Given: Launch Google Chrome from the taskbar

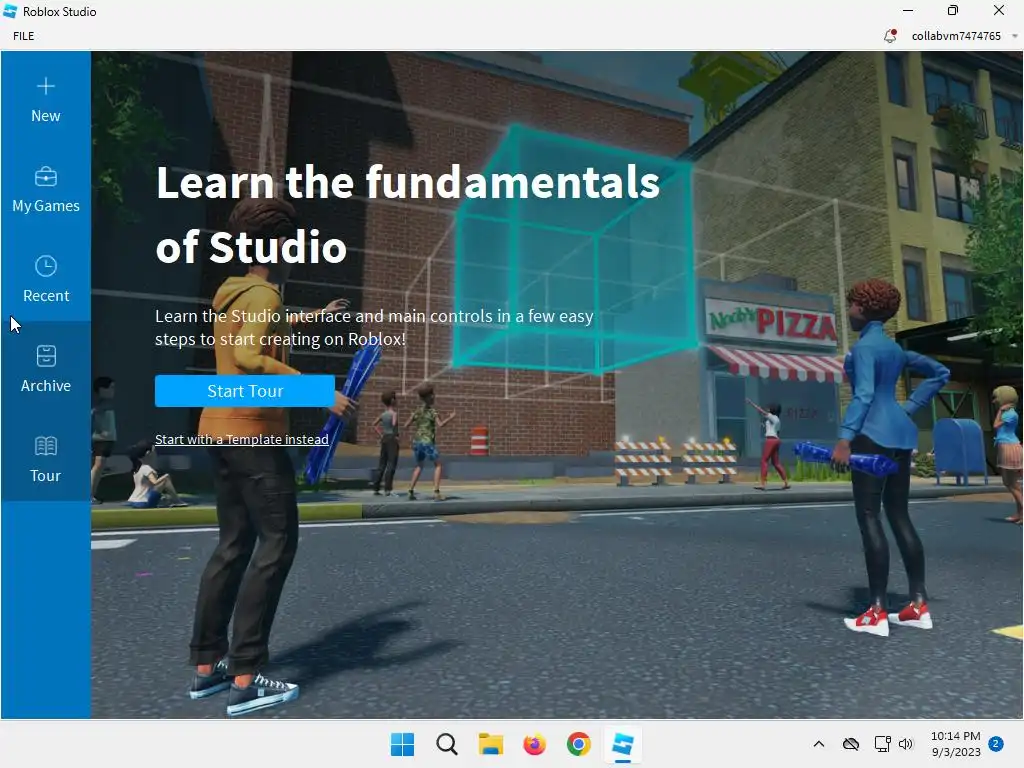Looking at the screenshot, I should tap(579, 744).
